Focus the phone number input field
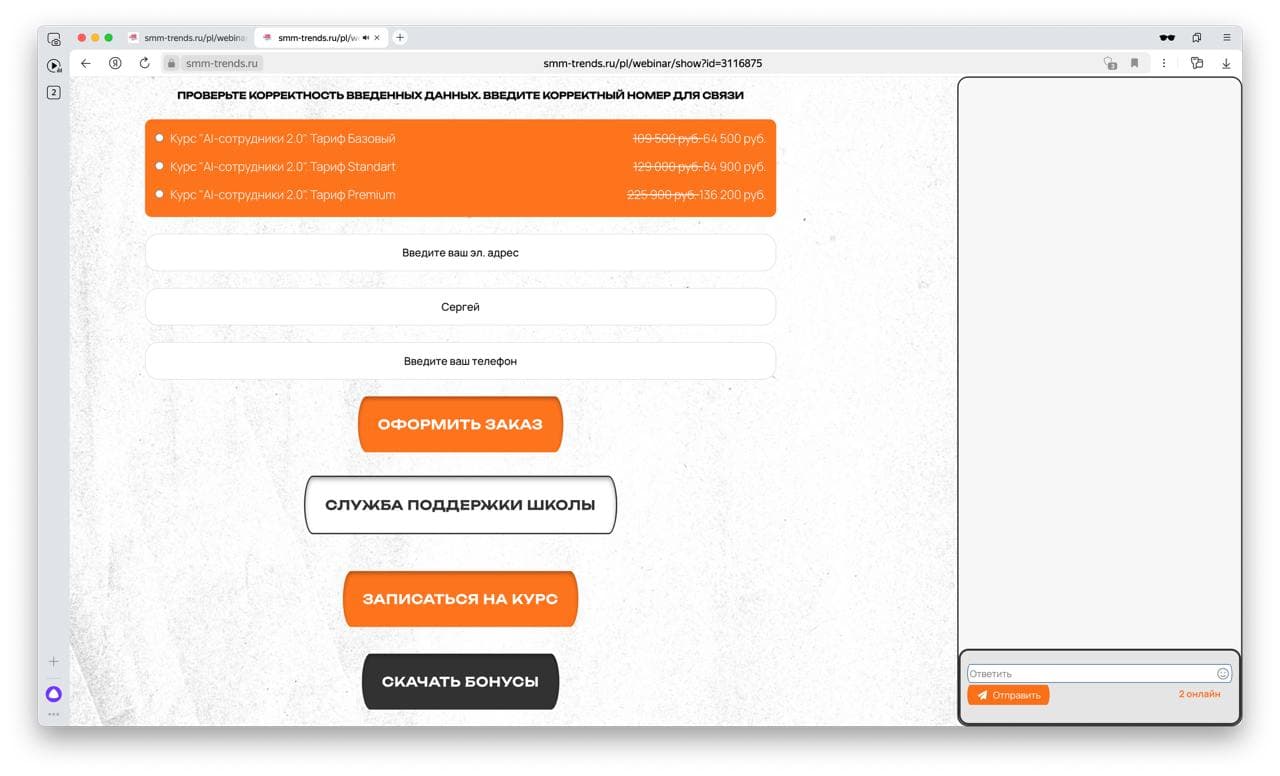 point(460,361)
